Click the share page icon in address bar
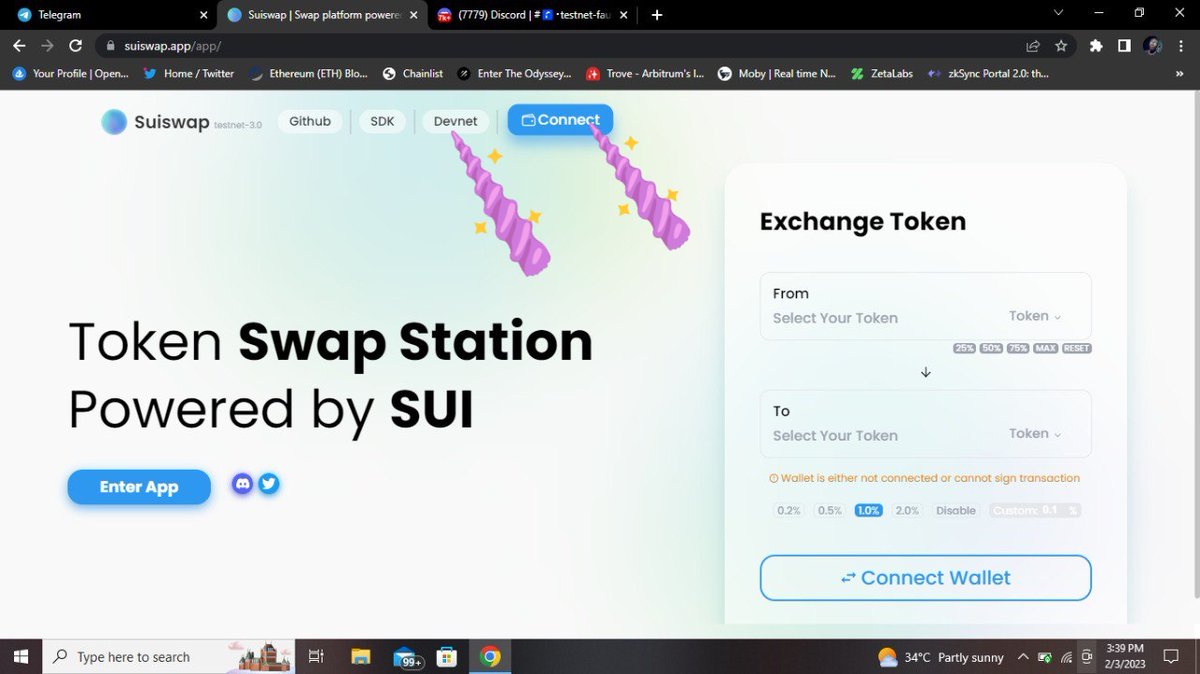1200x674 pixels. (x=1033, y=46)
